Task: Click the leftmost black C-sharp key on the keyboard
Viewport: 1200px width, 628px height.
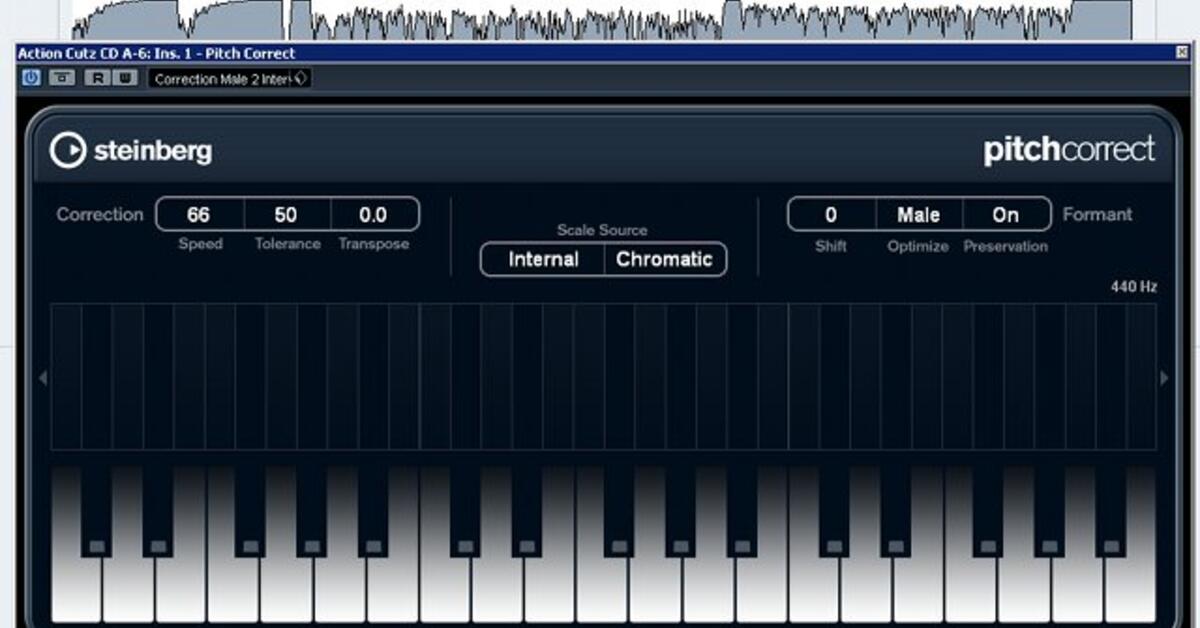Action: coord(97,510)
